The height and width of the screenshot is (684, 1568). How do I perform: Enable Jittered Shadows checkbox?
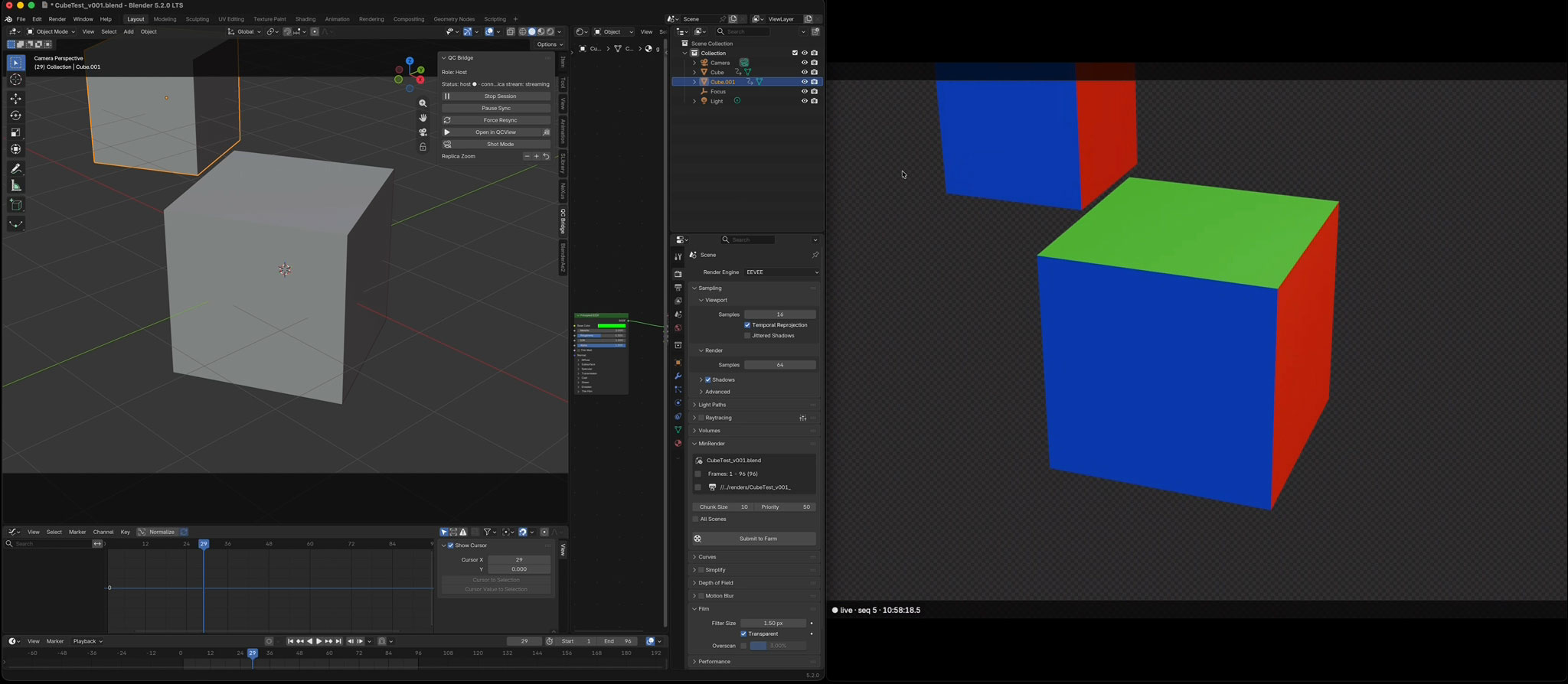[747, 336]
